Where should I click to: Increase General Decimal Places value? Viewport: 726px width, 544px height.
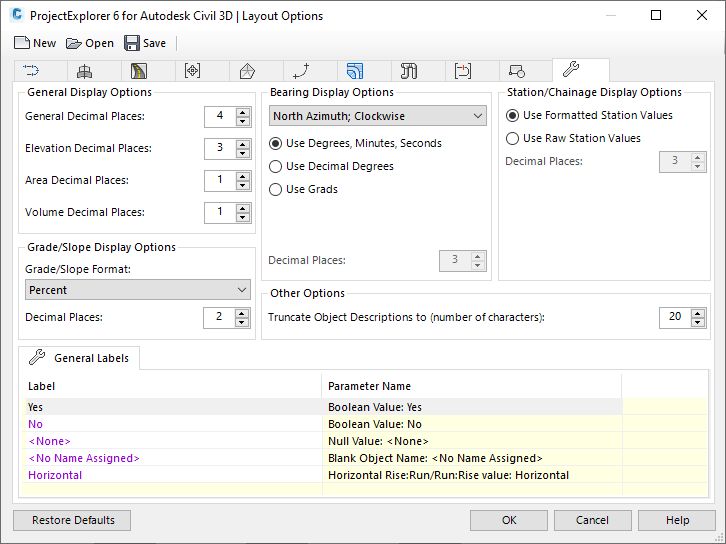click(243, 112)
